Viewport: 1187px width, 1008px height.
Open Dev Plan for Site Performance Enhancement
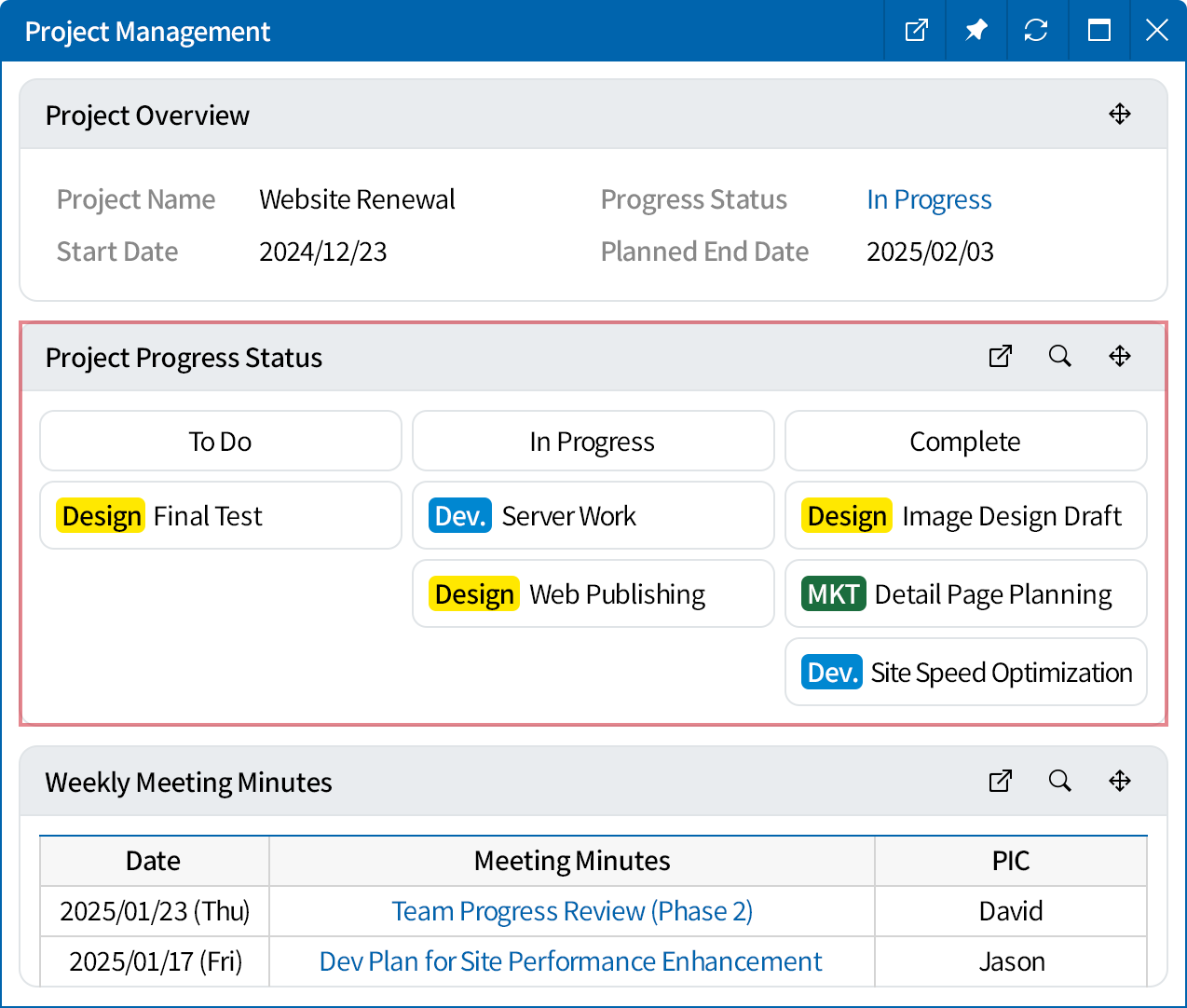pyautogui.click(x=570, y=961)
